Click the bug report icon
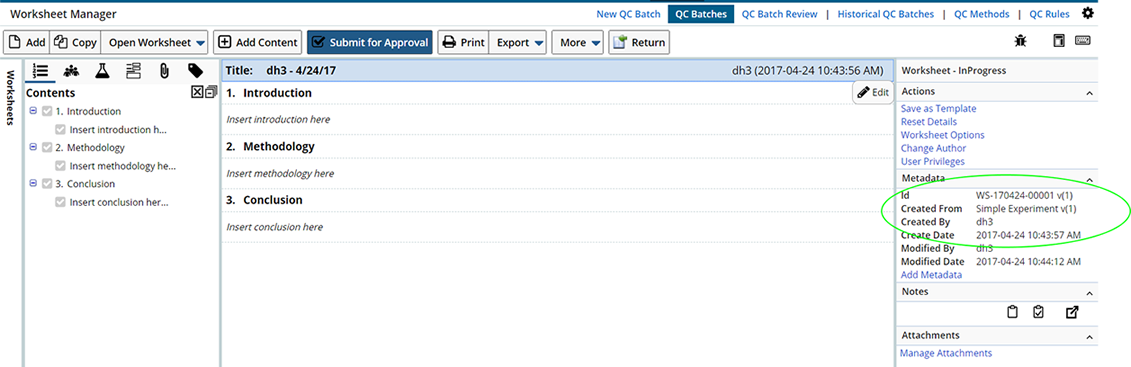 (1020, 42)
